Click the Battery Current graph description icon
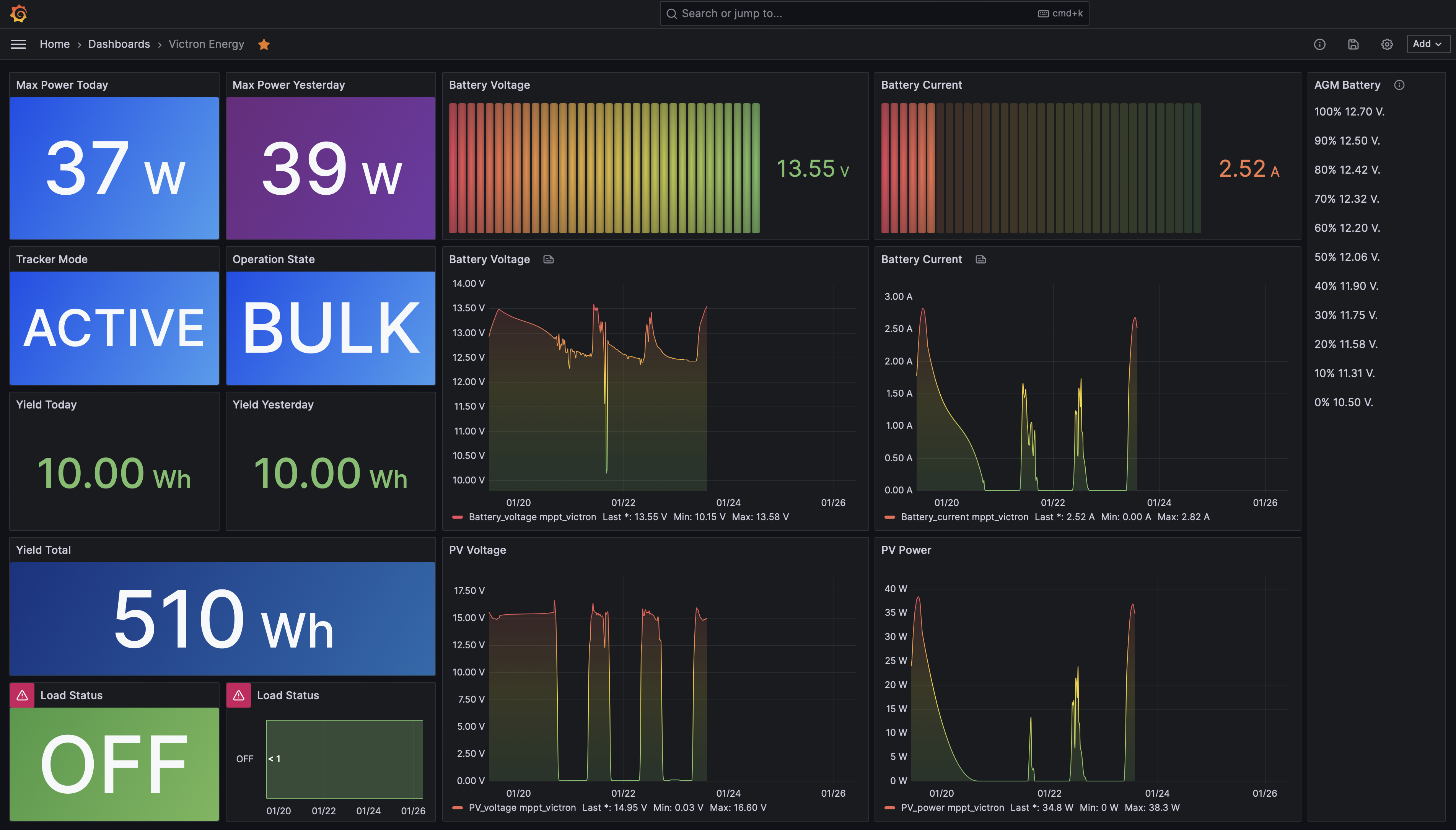Screen dimensions: 1456x830 980,259
